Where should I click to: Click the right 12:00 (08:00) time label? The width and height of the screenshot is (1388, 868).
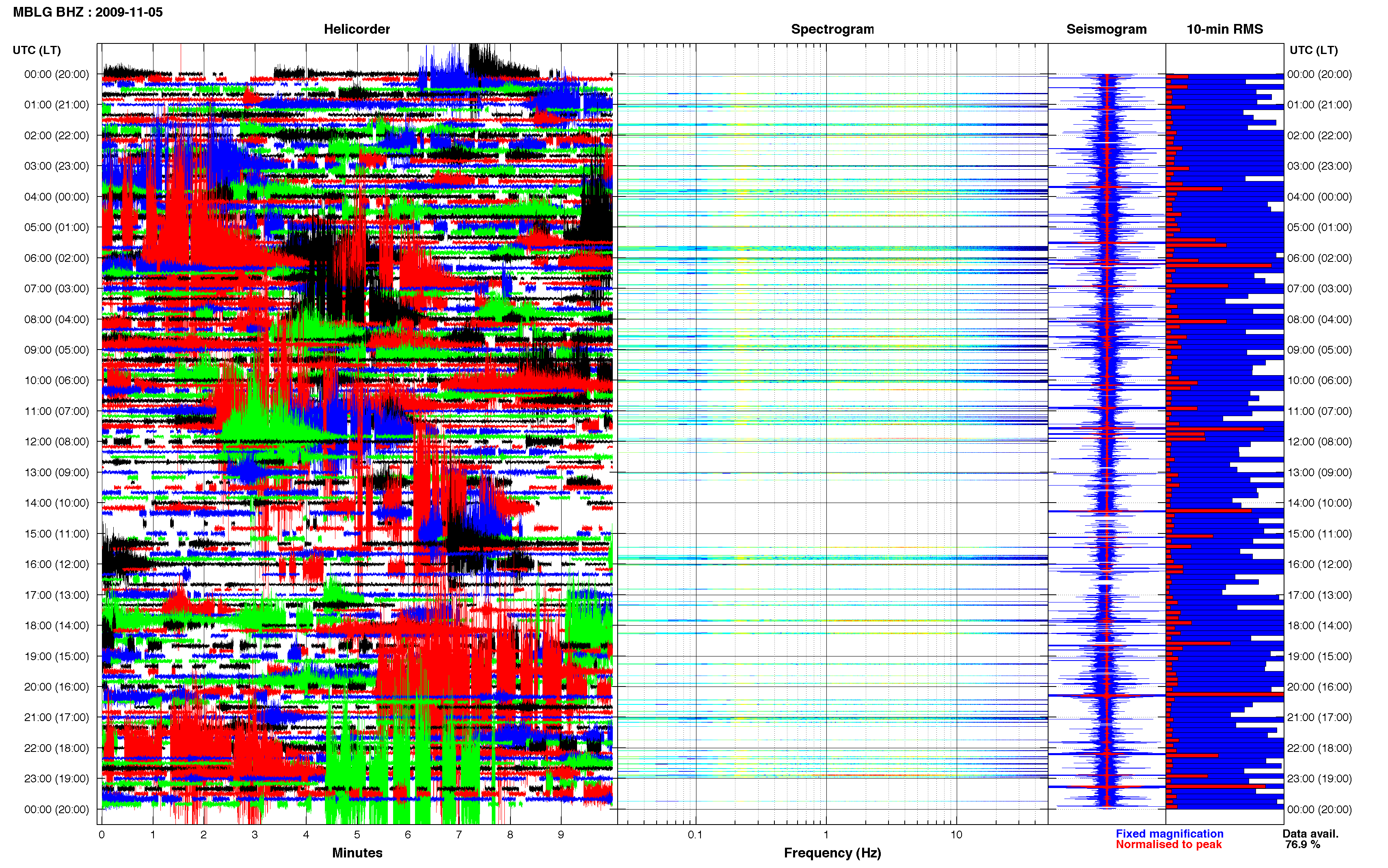pyautogui.click(x=1319, y=441)
